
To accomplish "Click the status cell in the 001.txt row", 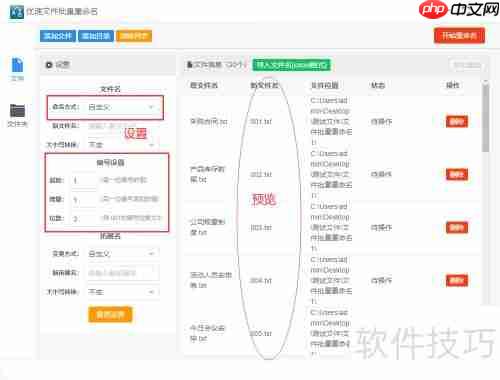I will [x=381, y=122].
